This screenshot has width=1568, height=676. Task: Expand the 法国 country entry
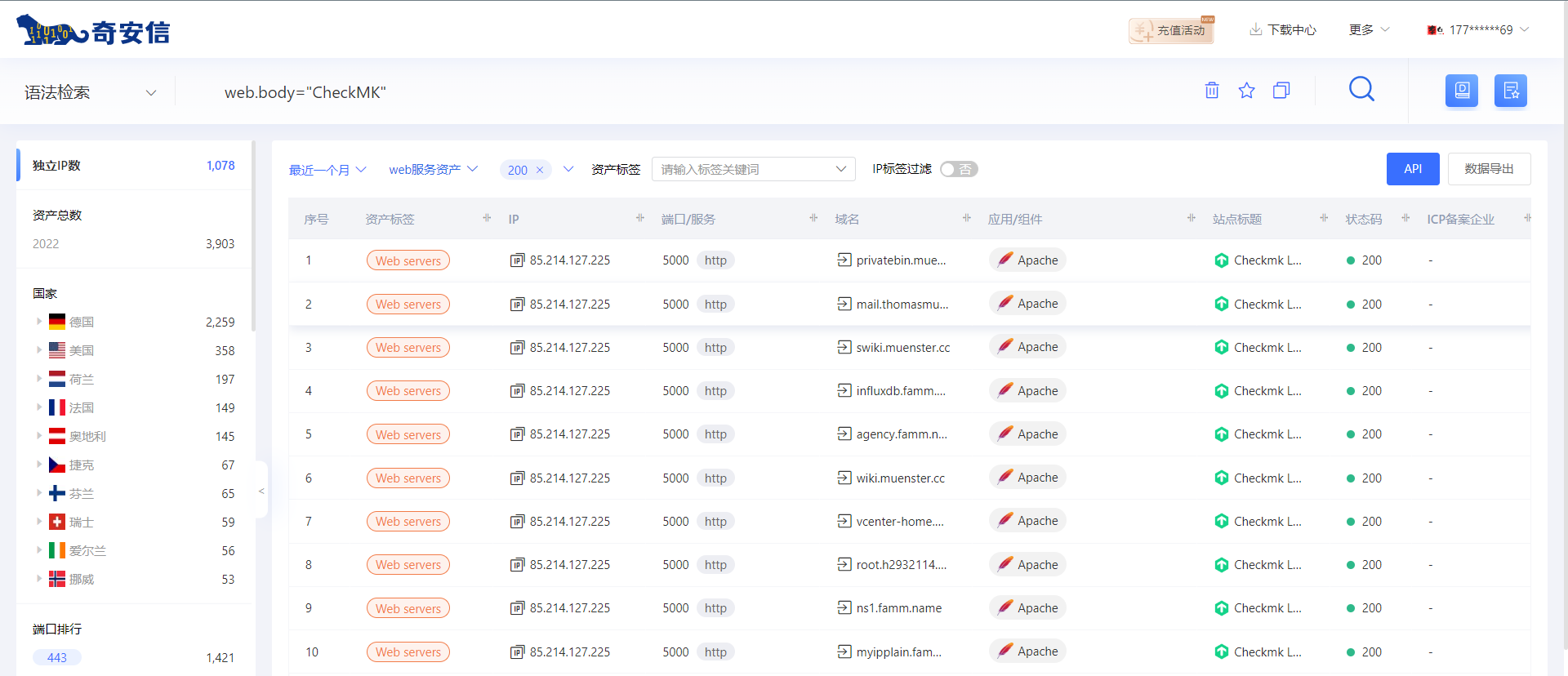pyautogui.click(x=38, y=407)
